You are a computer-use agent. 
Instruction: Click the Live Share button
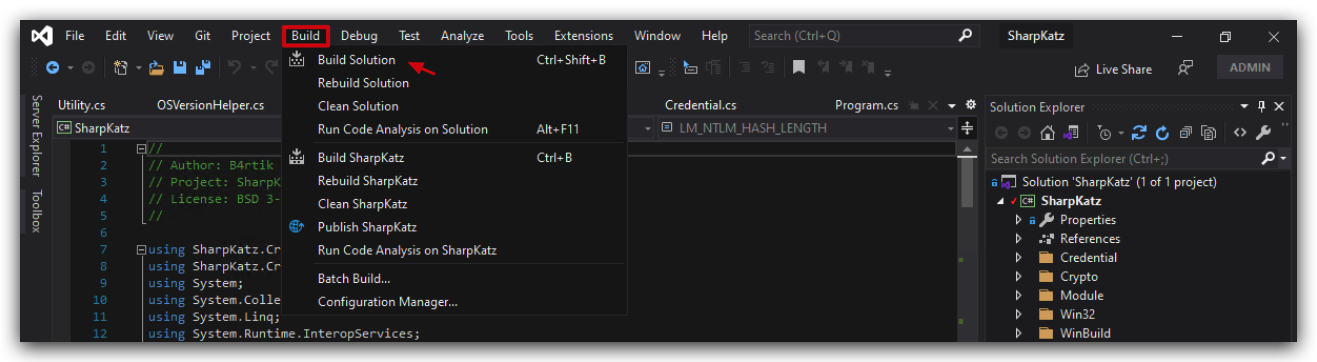pos(1112,69)
